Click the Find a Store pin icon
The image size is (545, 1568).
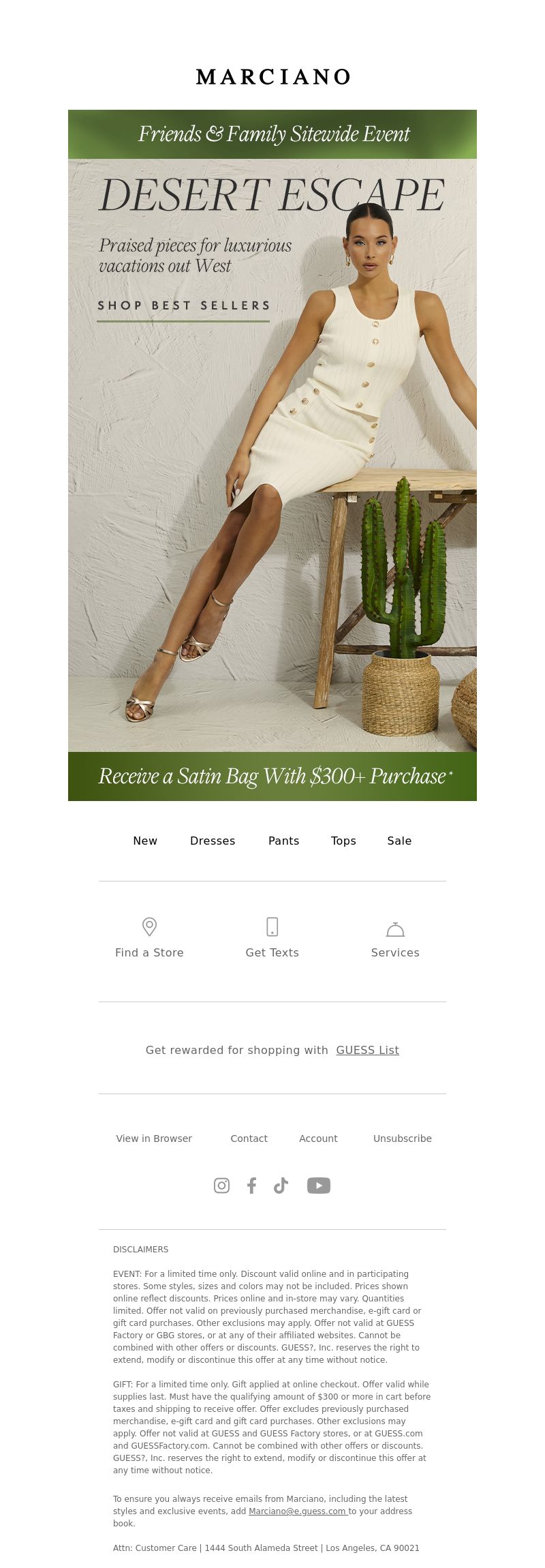coord(149,926)
